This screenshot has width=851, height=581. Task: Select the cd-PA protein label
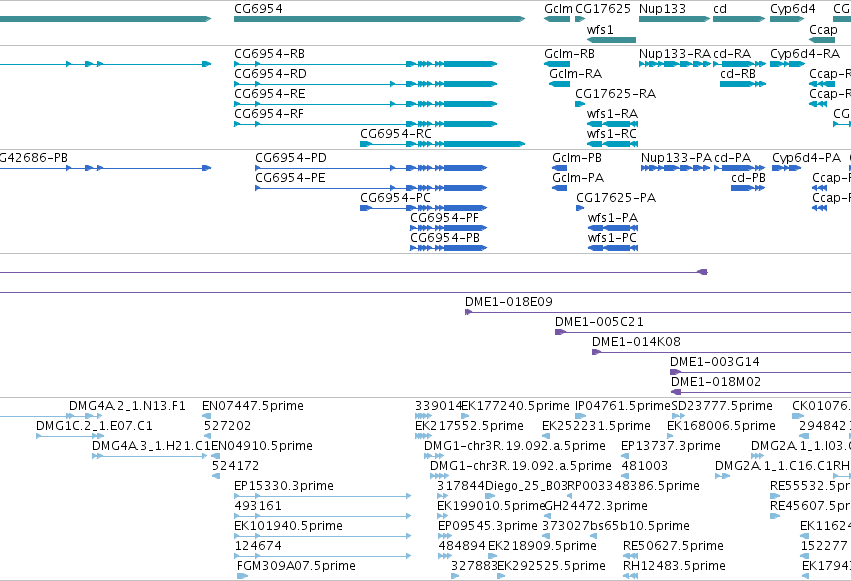(x=733, y=158)
